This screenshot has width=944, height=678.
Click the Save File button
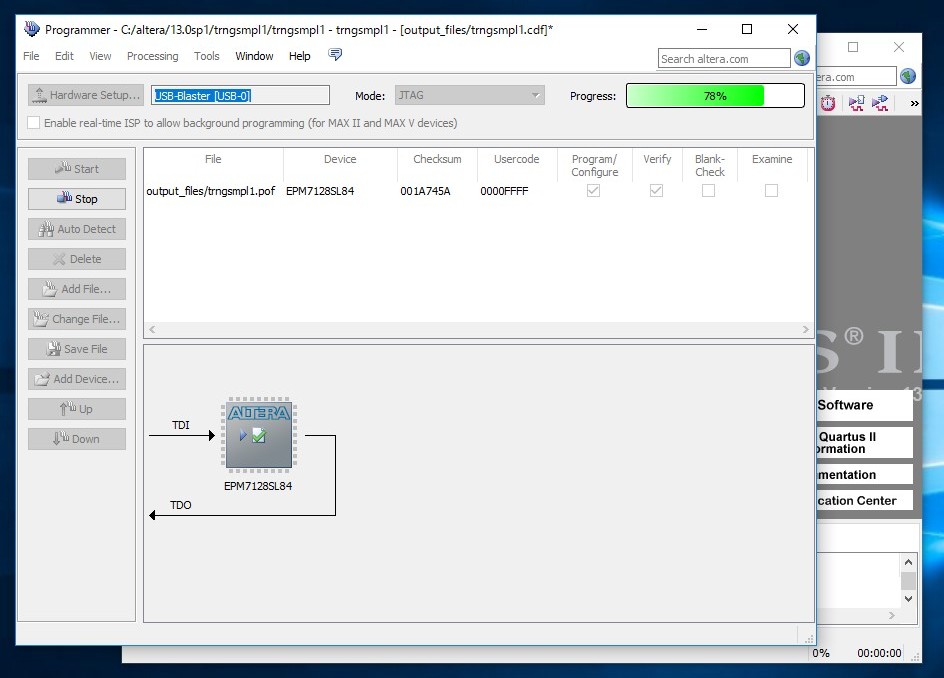pyautogui.click(x=77, y=349)
